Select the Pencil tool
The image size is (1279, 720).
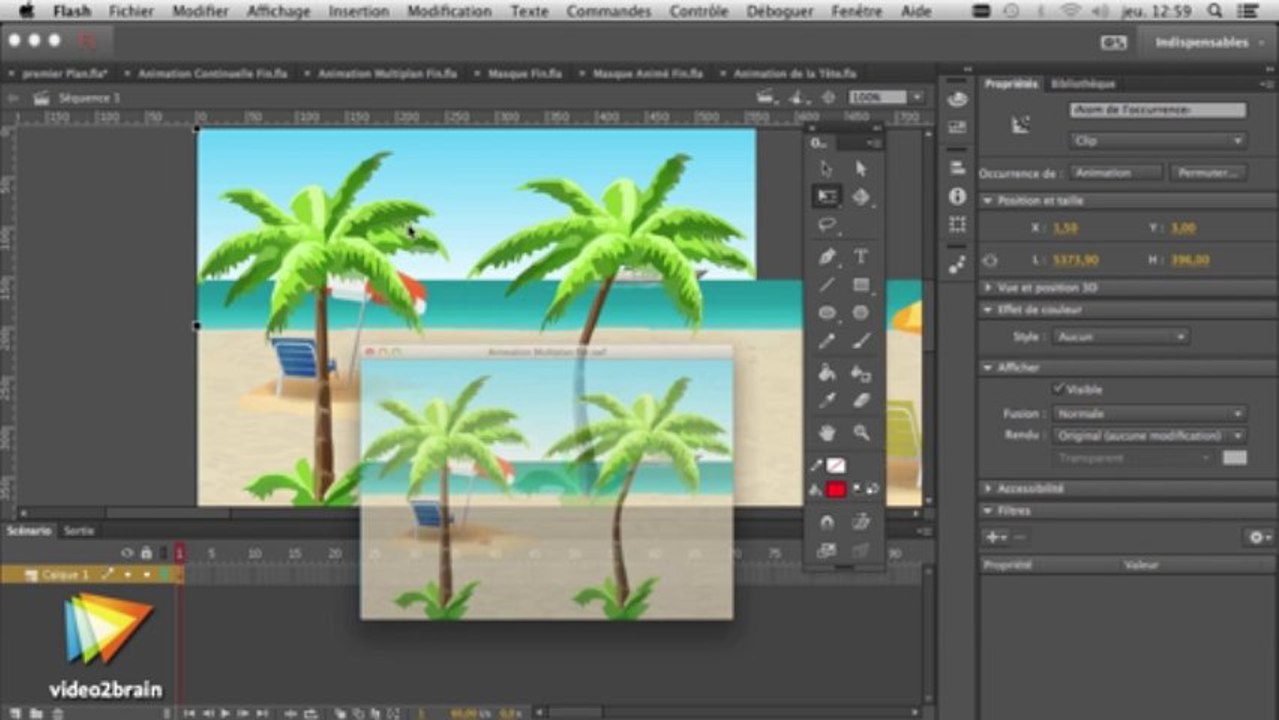coord(826,341)
